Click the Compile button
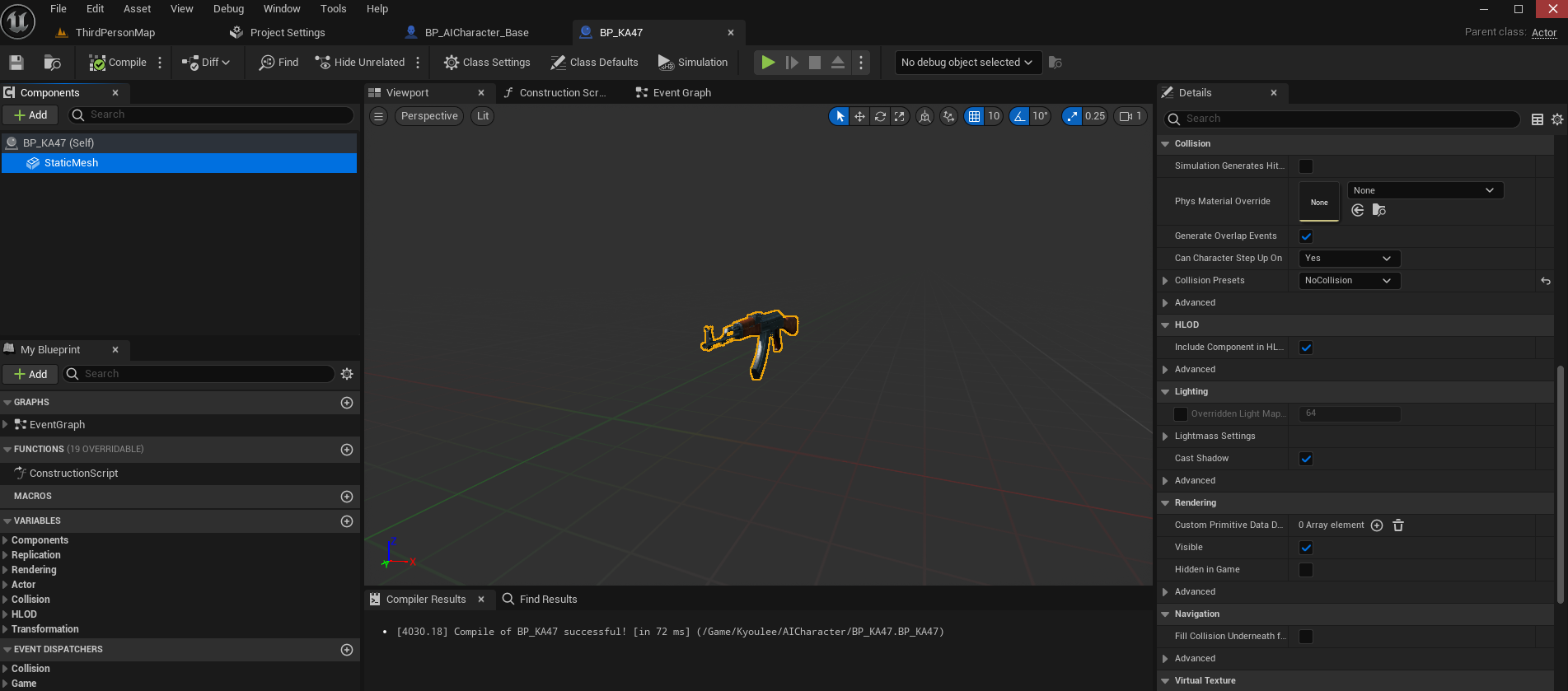Screen dimensions: 1568x691 [x=118, y=63]
